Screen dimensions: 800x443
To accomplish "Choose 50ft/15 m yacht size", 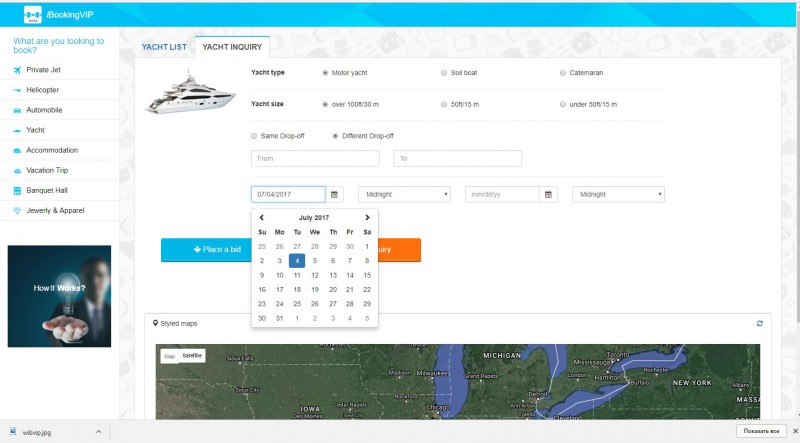I will point(444,105).
